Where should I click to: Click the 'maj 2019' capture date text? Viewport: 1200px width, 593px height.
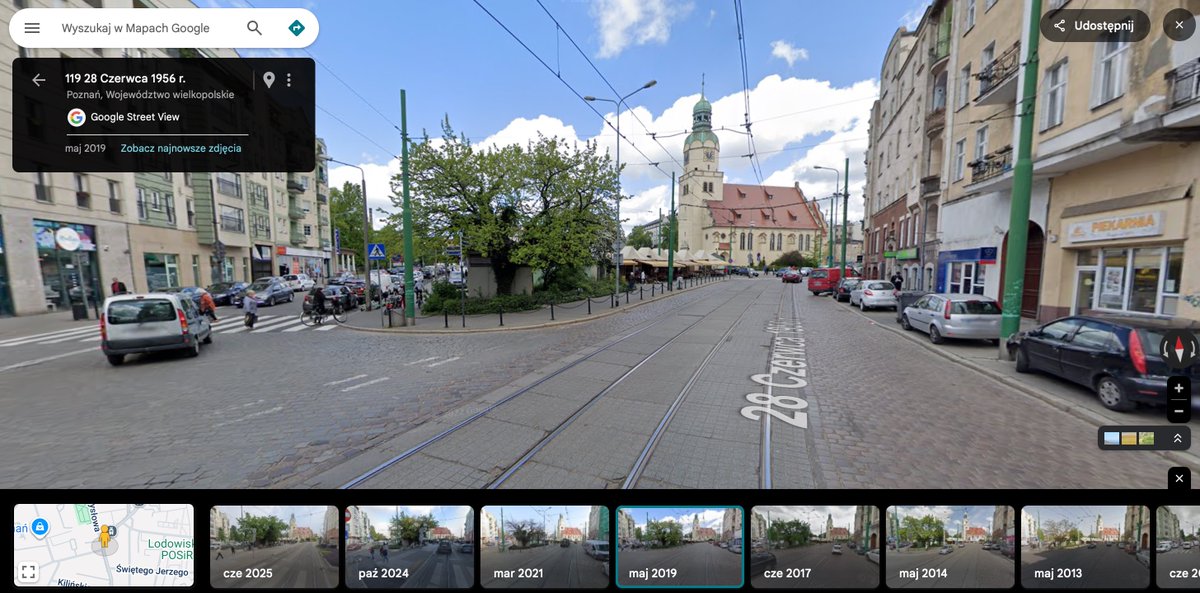pos(85,148)
